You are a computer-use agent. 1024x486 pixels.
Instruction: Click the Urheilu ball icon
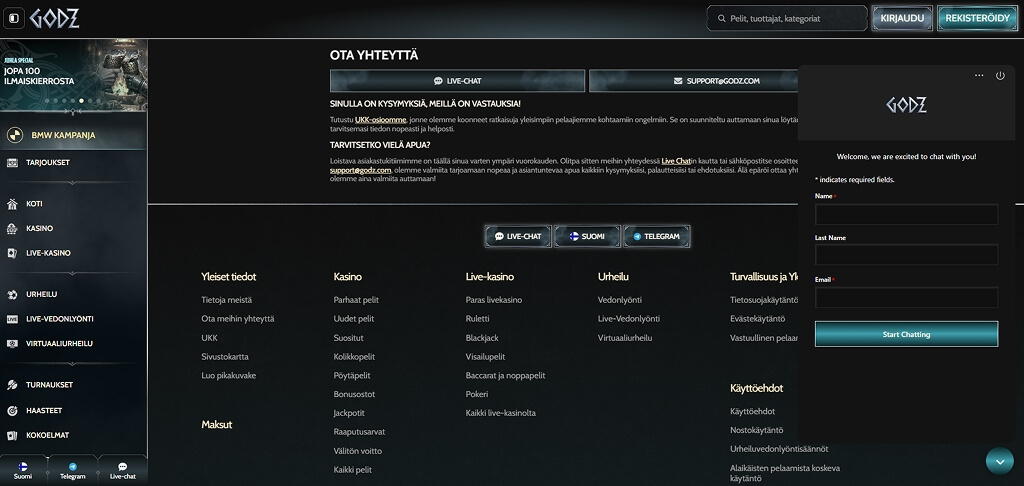12,295
